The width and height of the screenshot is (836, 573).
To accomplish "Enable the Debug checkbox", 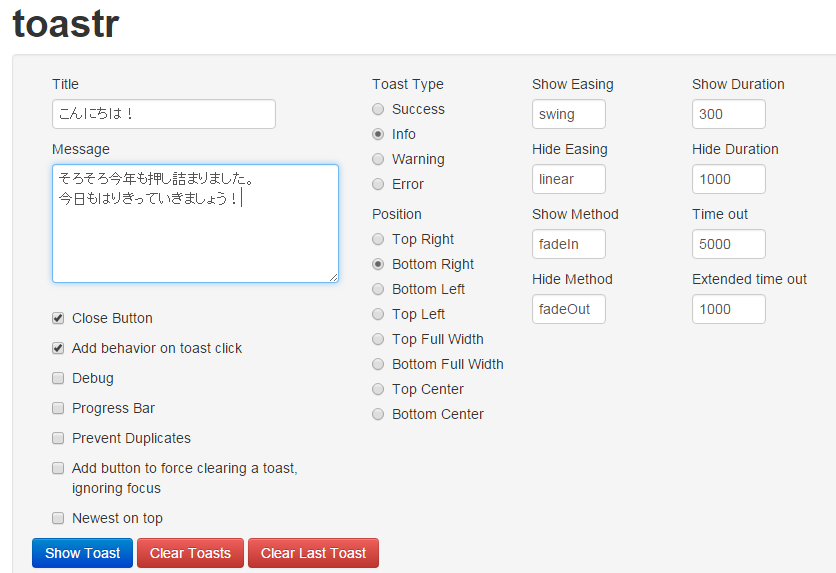I will [58, 378].
